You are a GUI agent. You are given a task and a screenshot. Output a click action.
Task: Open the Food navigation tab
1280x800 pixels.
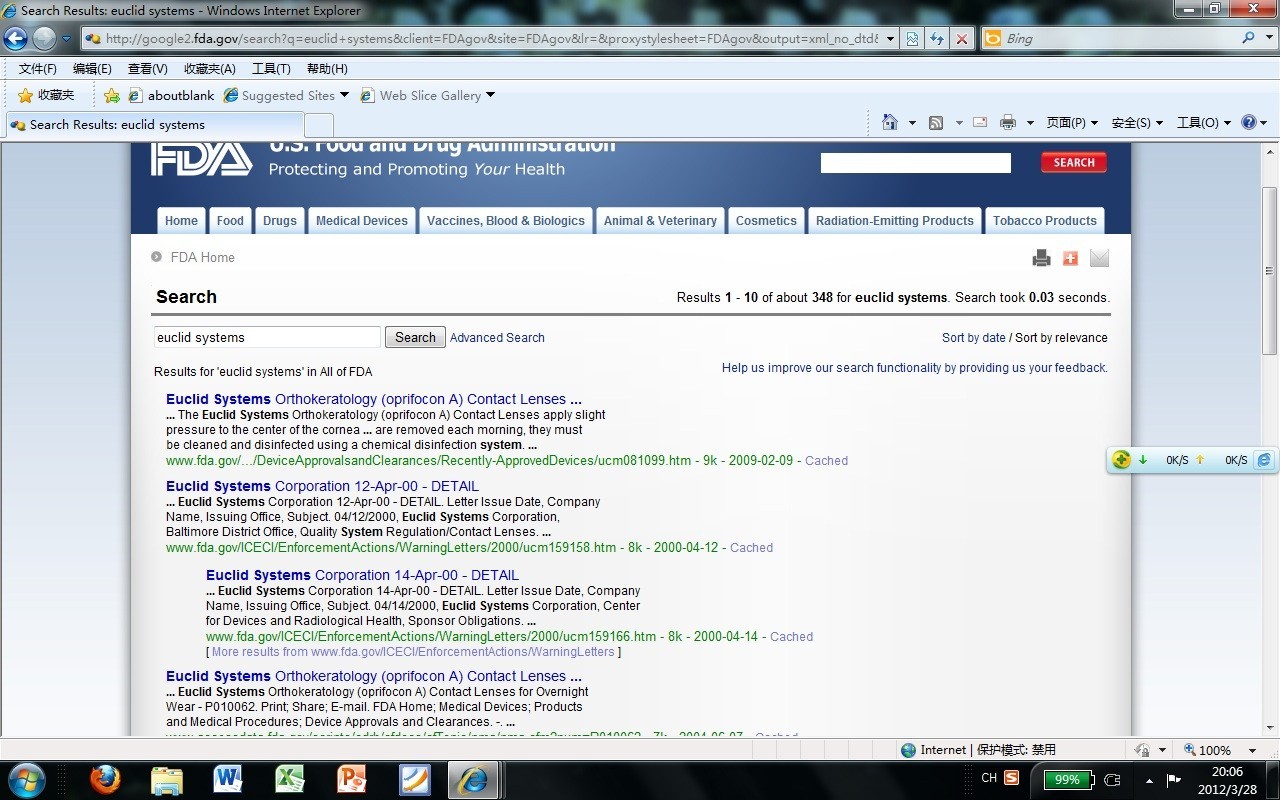(x=230, y=221)
